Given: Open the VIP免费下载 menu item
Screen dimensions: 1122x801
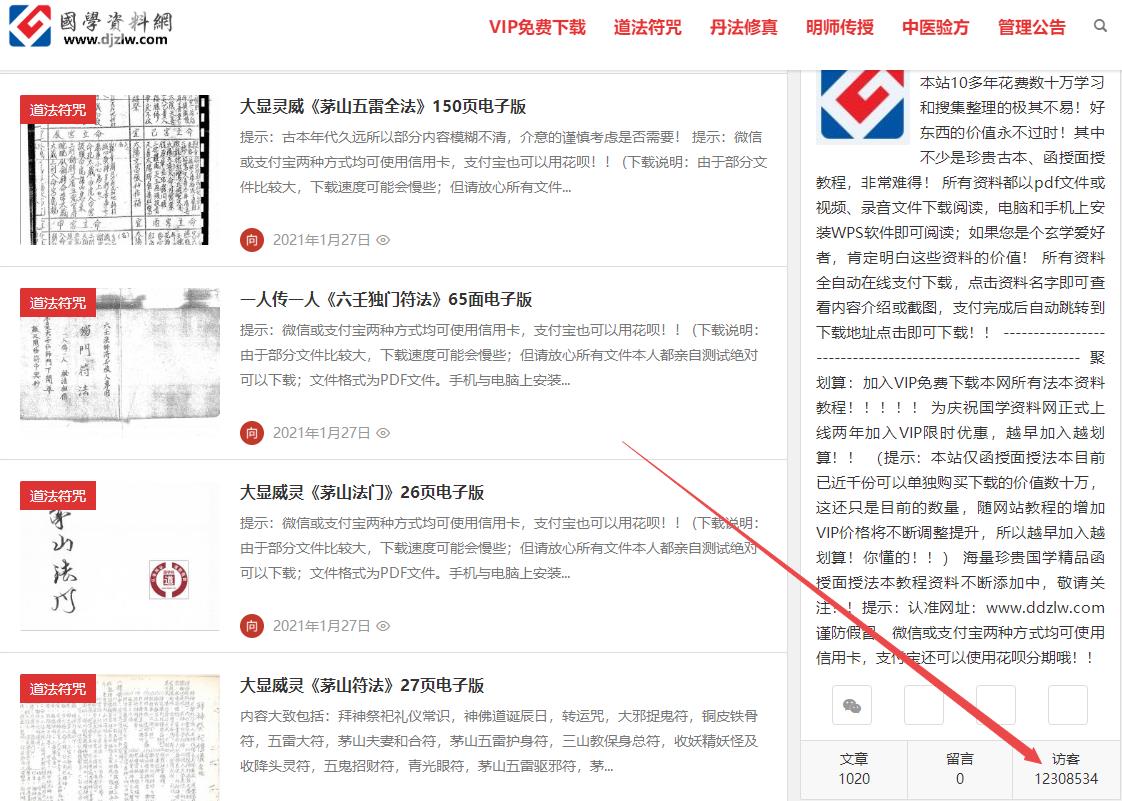Looking at the screenshot, I should pyautogui.click(x=537, y=27).
